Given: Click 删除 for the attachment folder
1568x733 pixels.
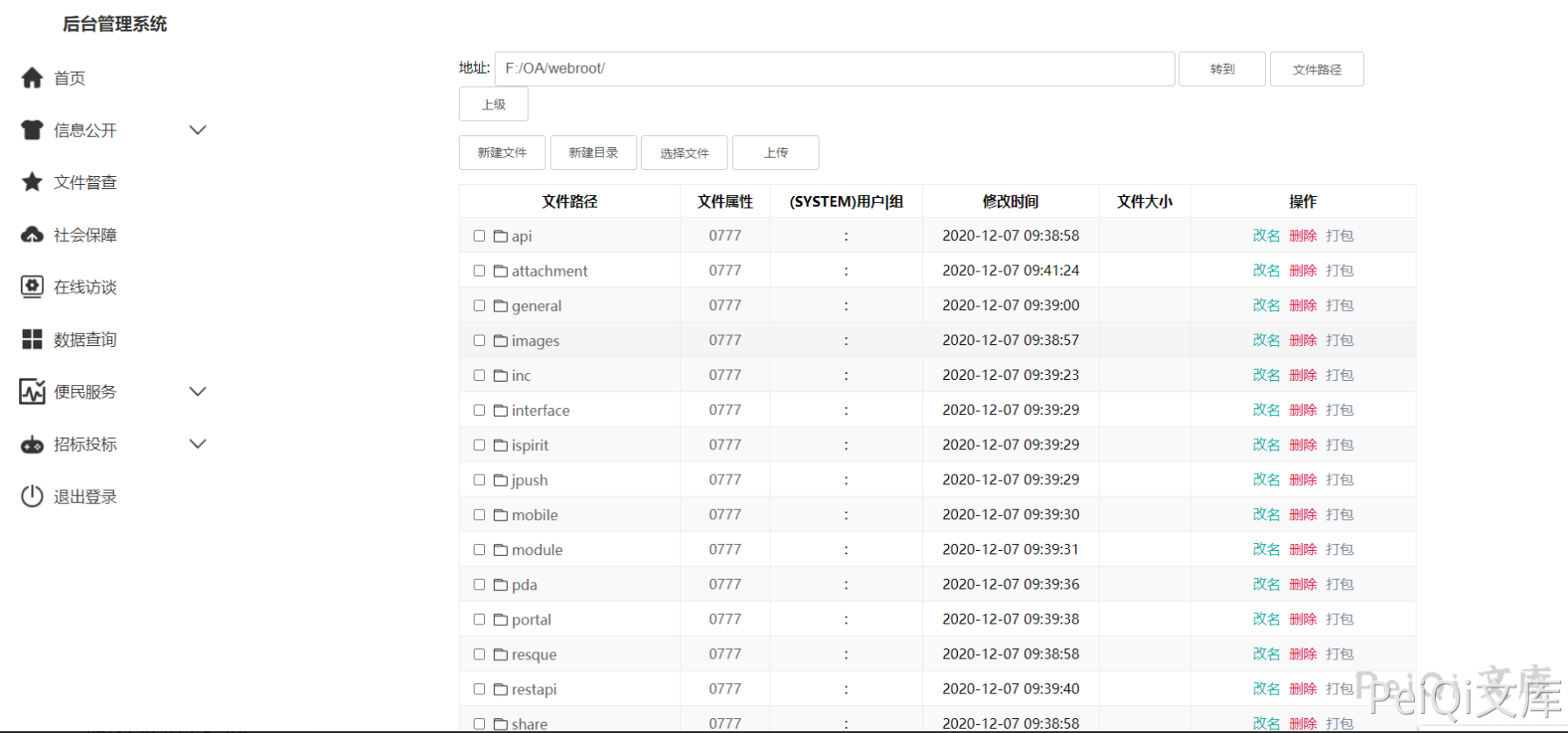Looking at the screenshot, I should click(x=1303, y=271).
